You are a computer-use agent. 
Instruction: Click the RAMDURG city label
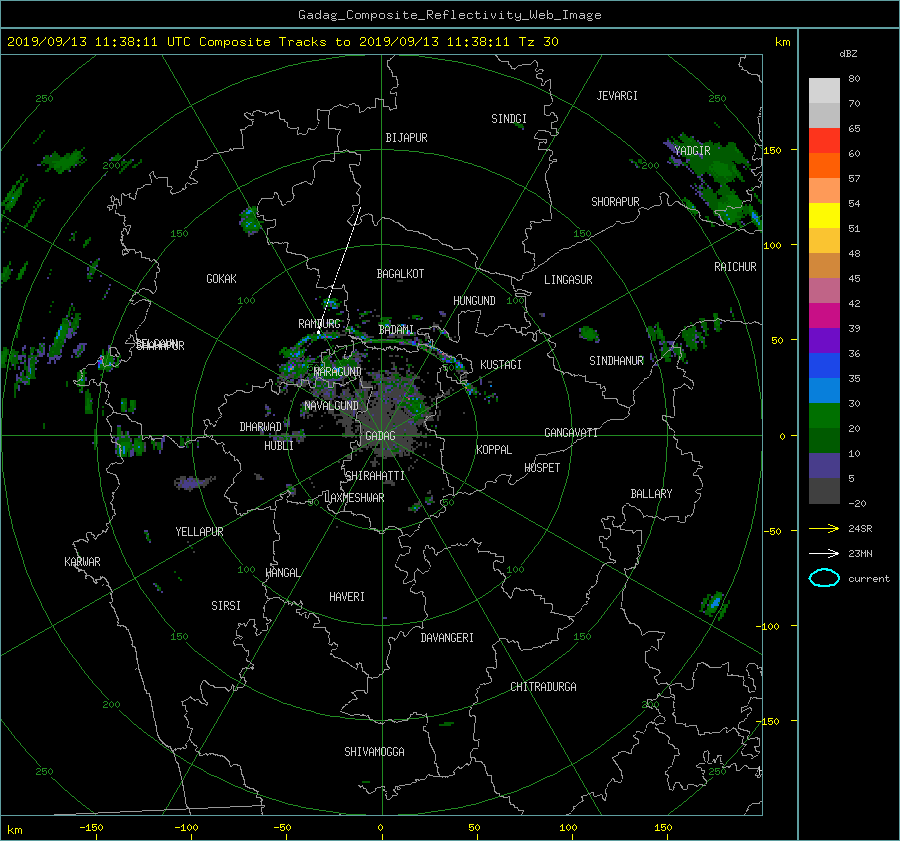point(319,324)
